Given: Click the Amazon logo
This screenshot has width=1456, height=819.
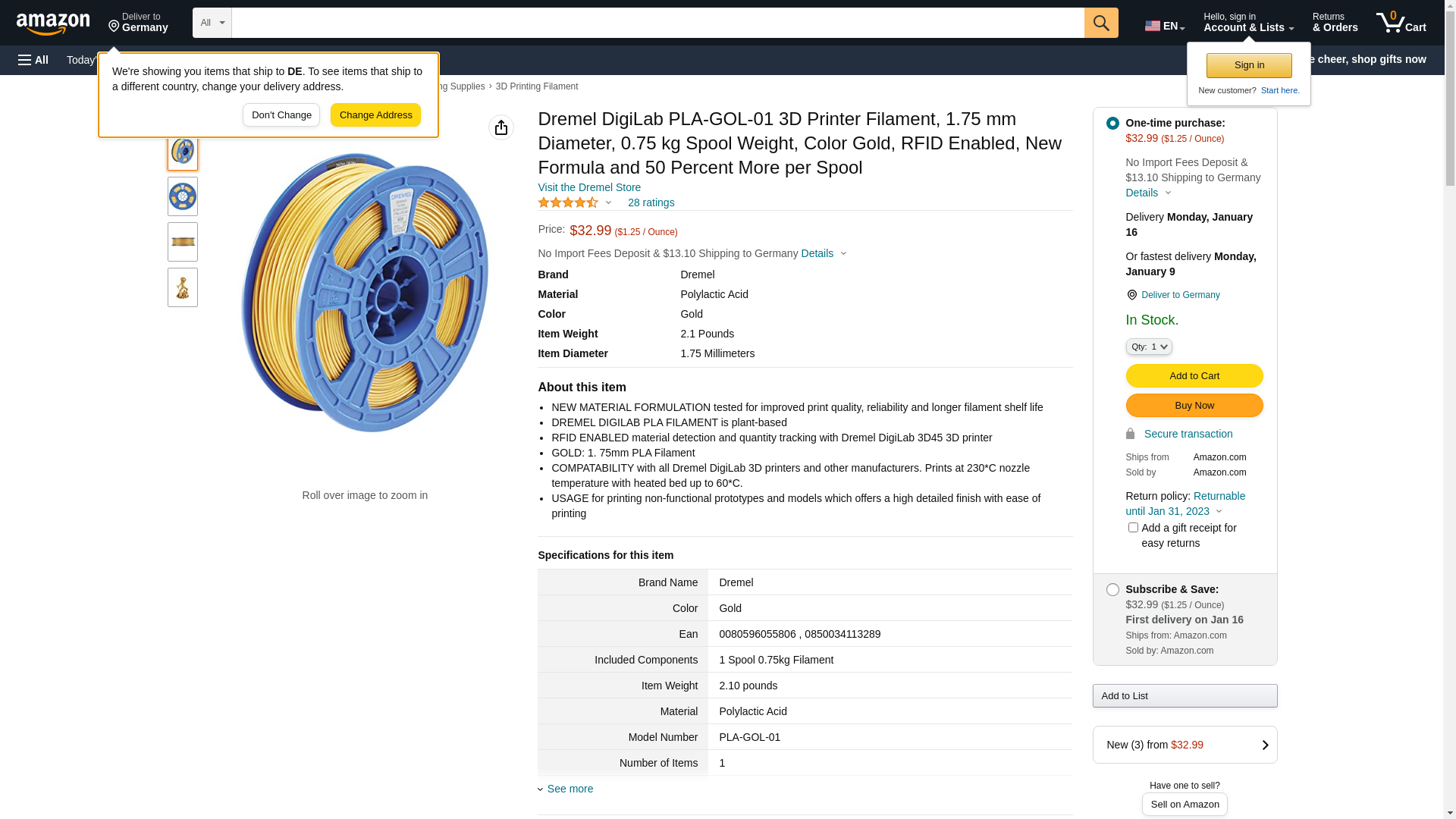Looking at the screenshot, I should coord(53,24).
